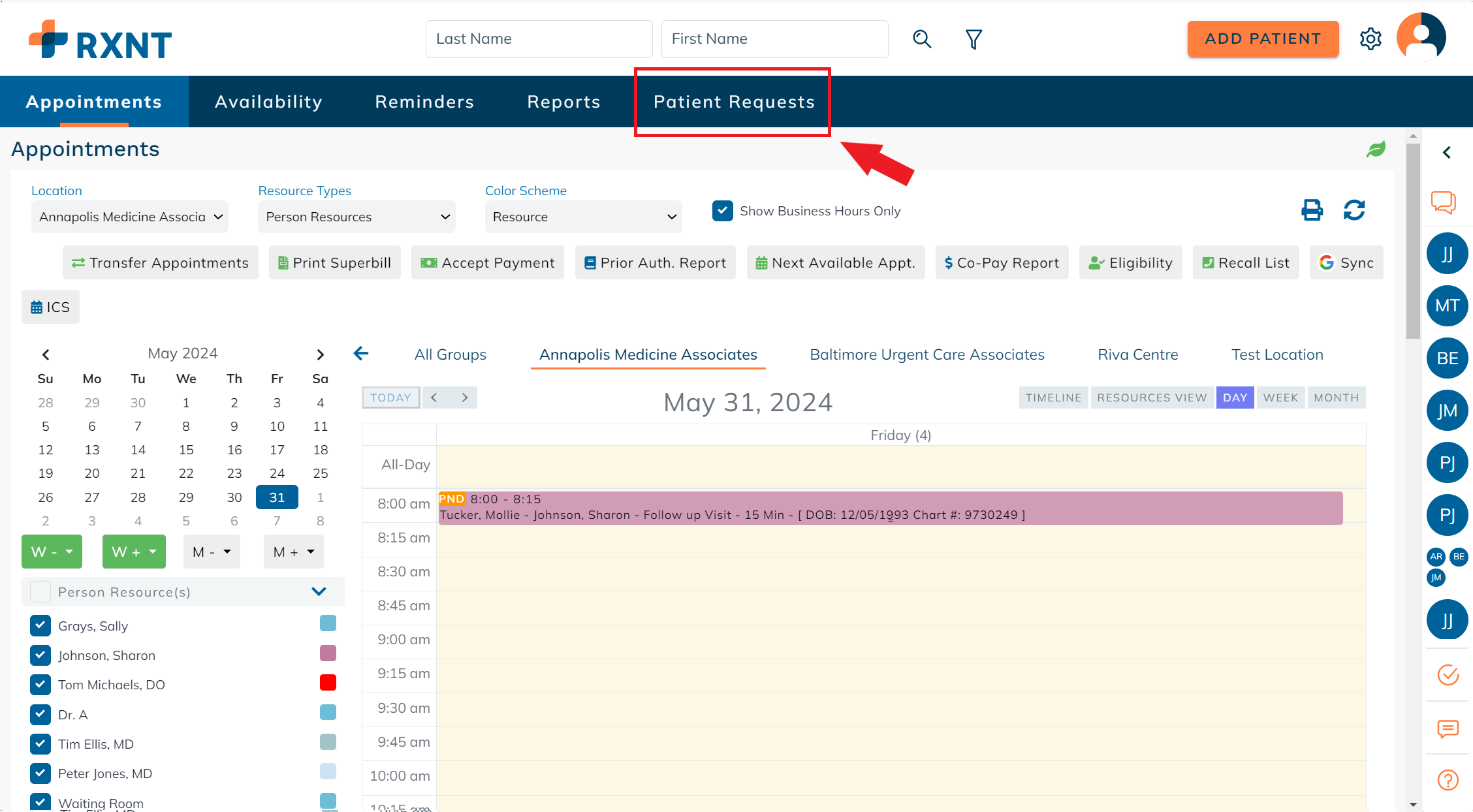Click Accept Payment button
This screenshot has width=1473, height=812.
click(x=488, y=262)
